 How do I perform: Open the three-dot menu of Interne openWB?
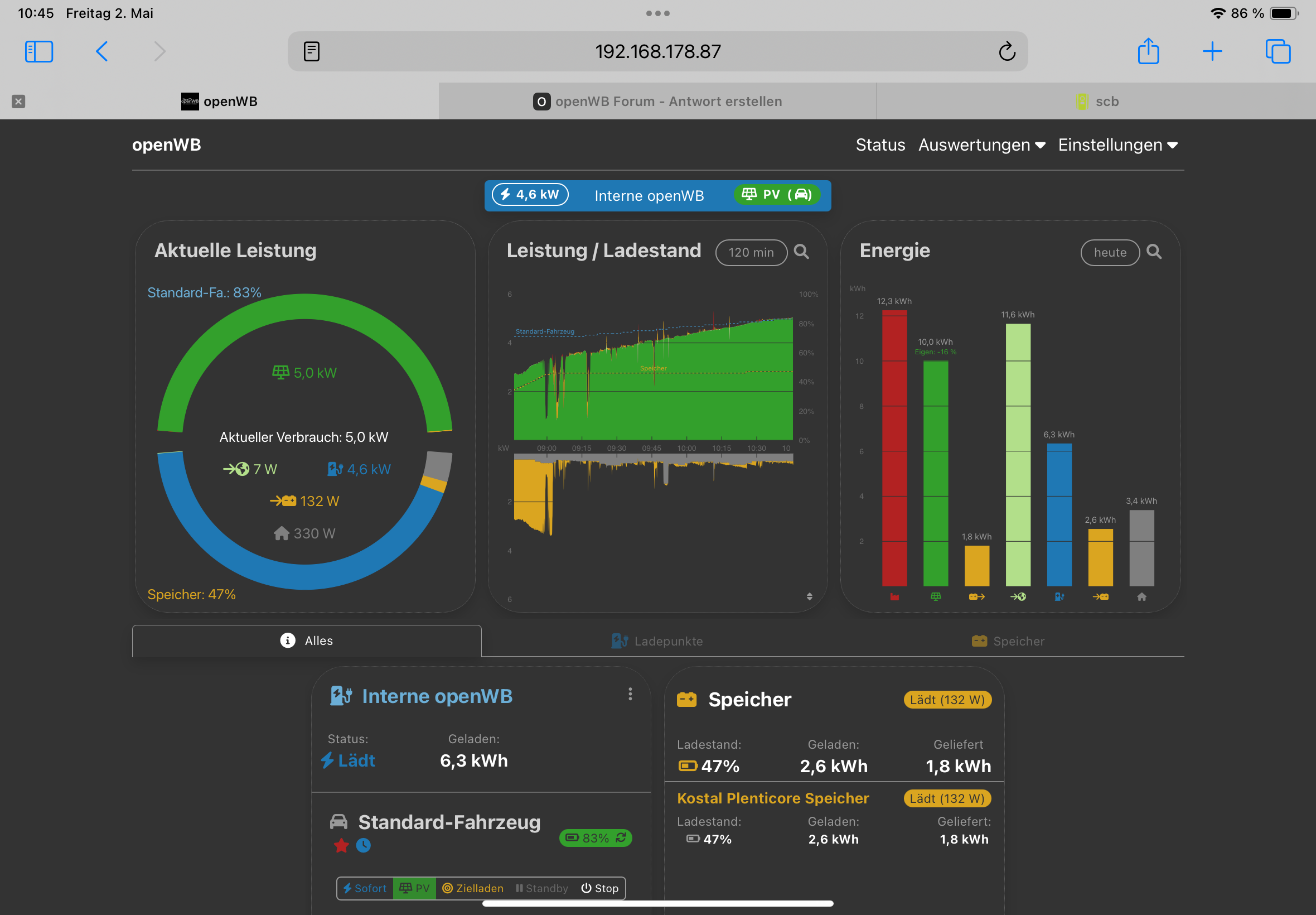[x=630, y=694]
